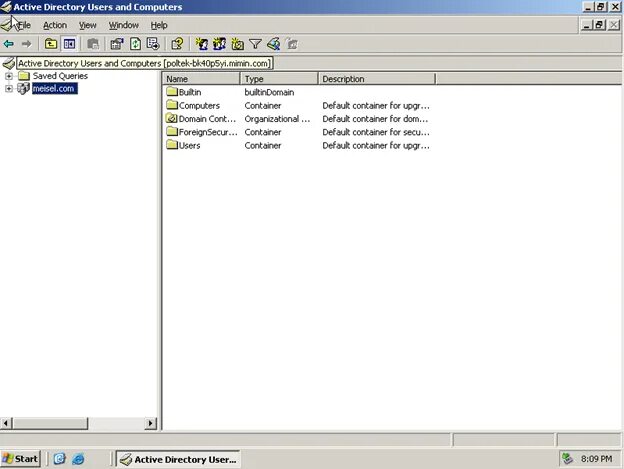Screen dimensions: 624x469
Task: Open the File menu
Action: [x=24, y=25]
